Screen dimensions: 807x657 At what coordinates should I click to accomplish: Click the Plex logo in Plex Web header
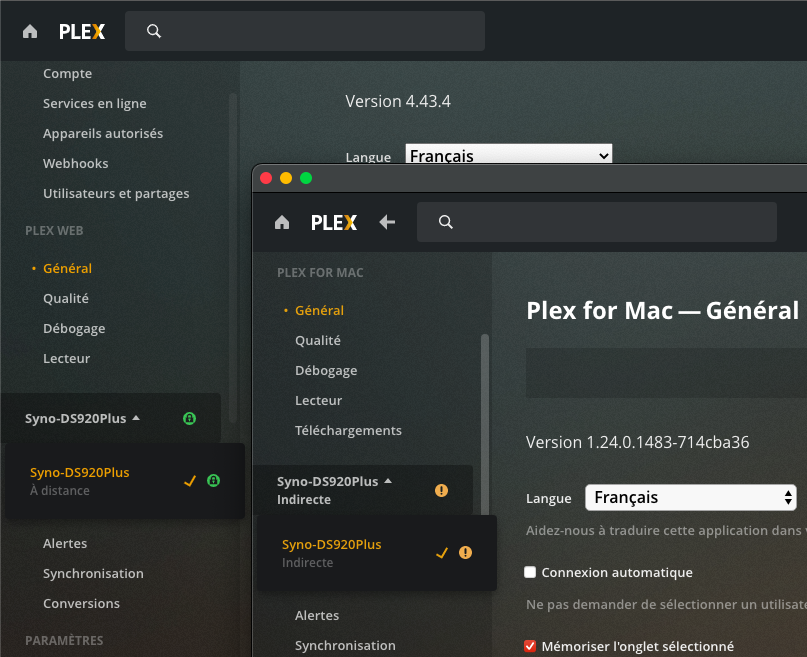pos(82,31)
